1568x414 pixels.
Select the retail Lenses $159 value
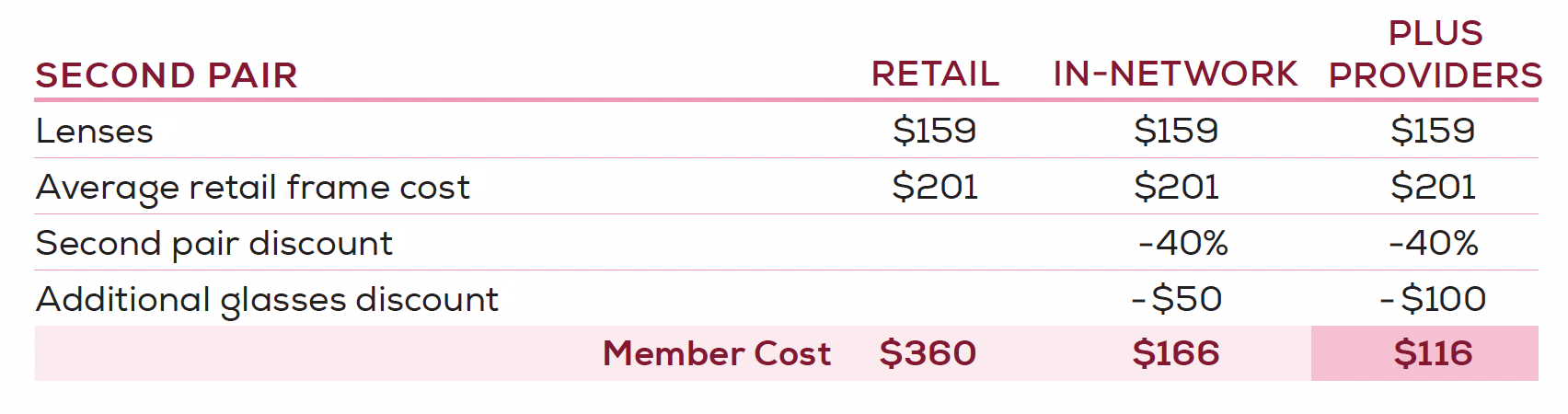934,131
